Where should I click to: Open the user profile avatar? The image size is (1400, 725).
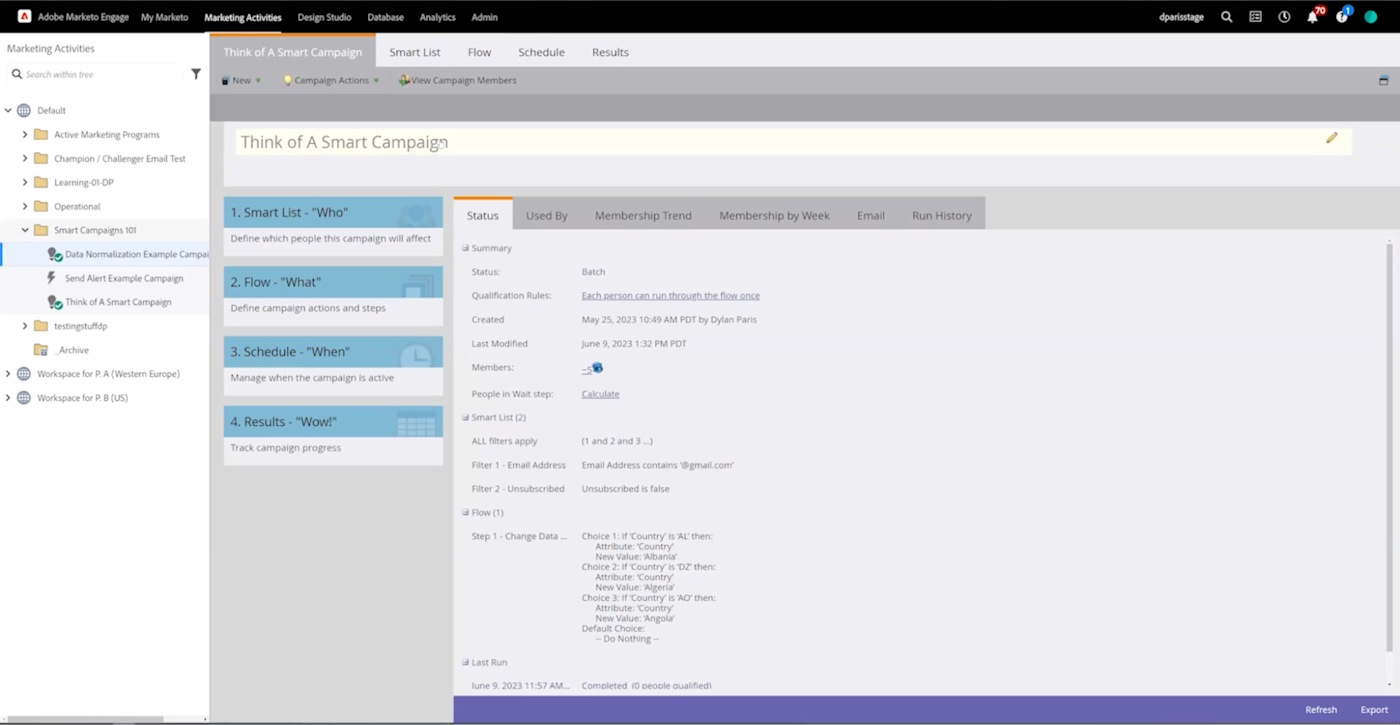tap(1371, 17)
